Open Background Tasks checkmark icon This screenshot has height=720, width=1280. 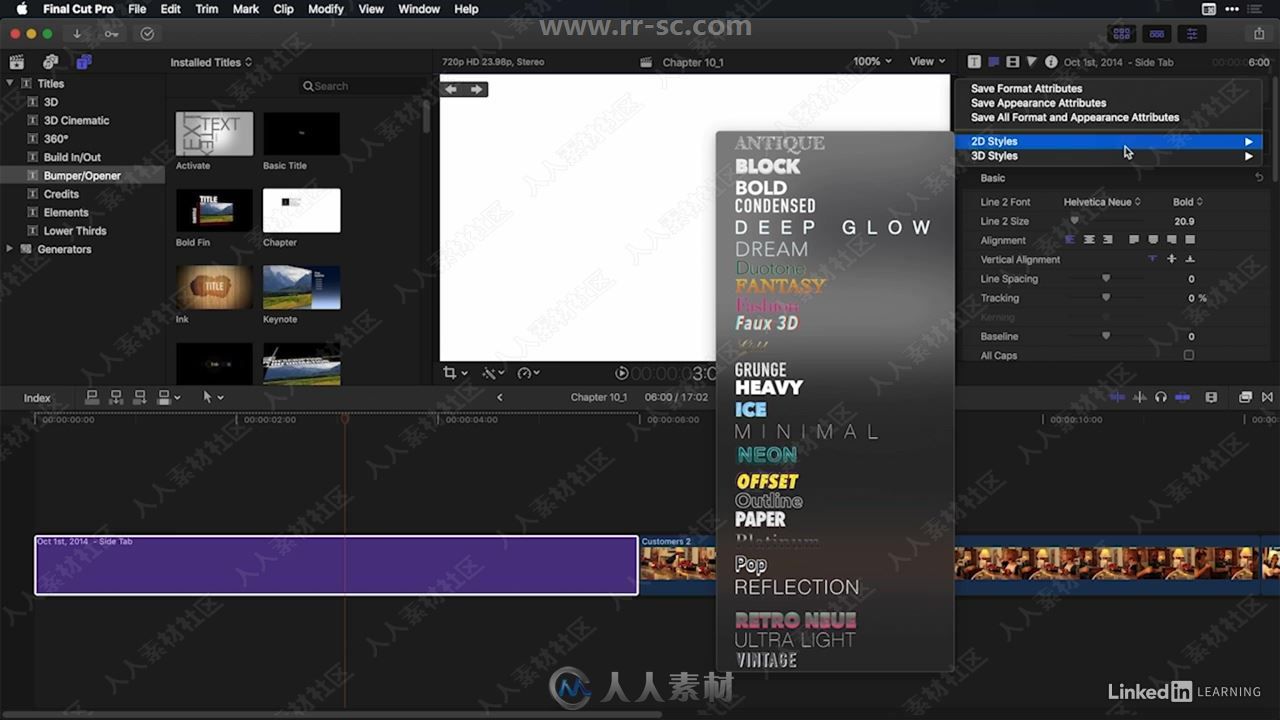pyautogui.click(x=147, y=34)
